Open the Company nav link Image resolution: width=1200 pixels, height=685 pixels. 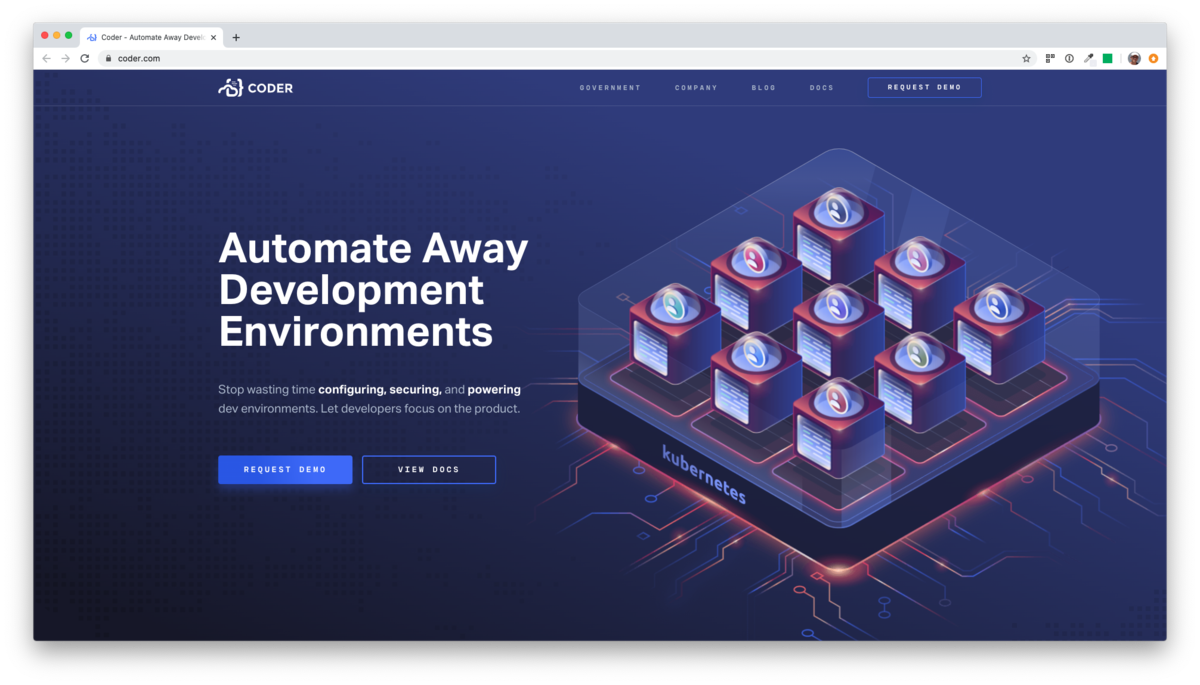click(696, 88)
